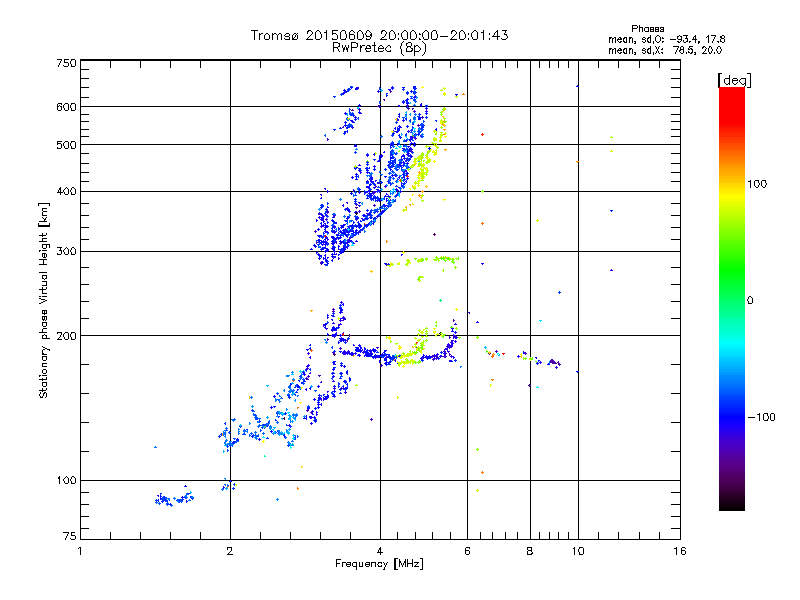Click the y-axis tick label "300"
The image size is (800, 600).
pos(66,252)
